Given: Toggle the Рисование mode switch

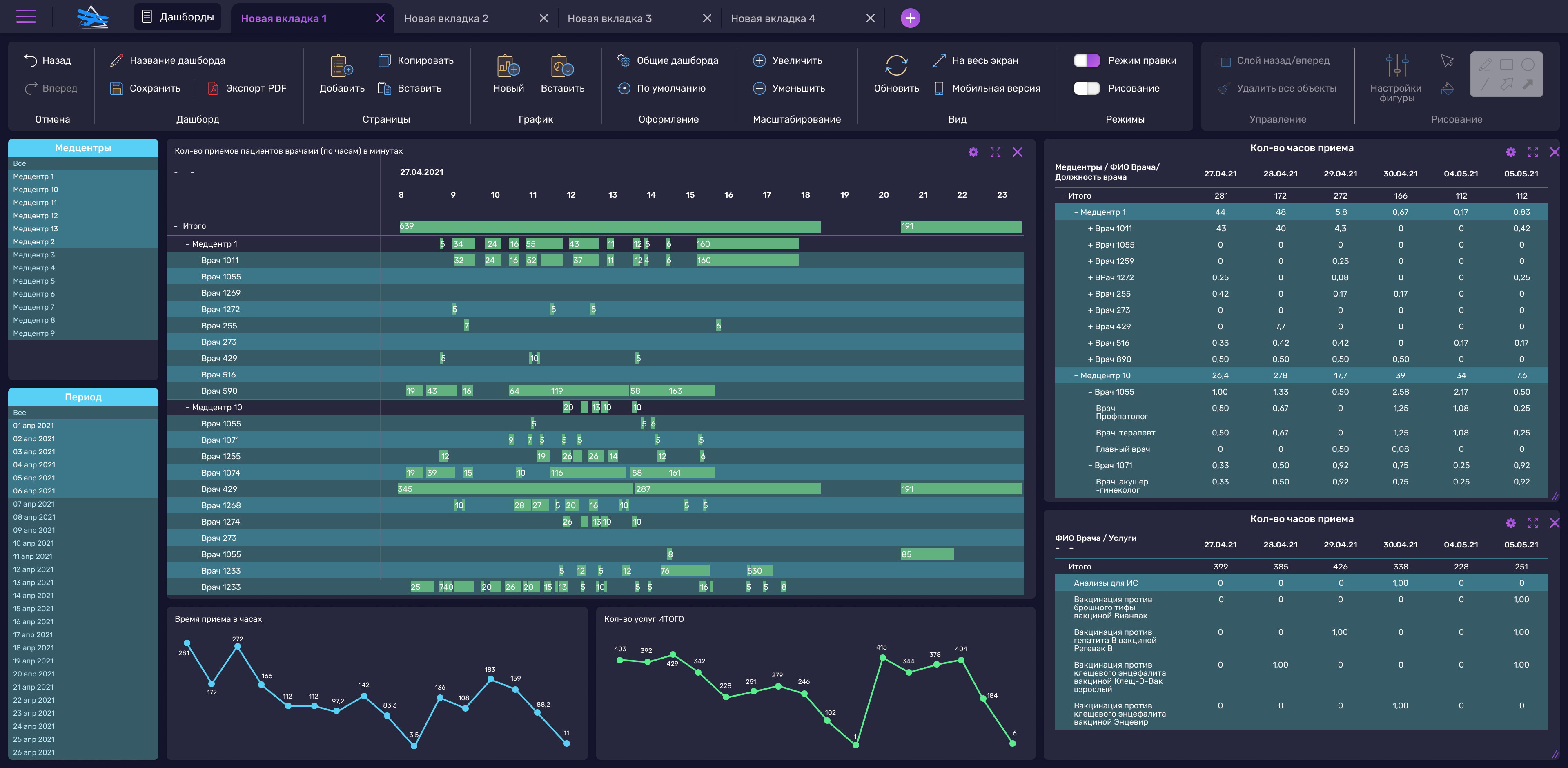Looking at the screenshot, I should [1087, 88].
